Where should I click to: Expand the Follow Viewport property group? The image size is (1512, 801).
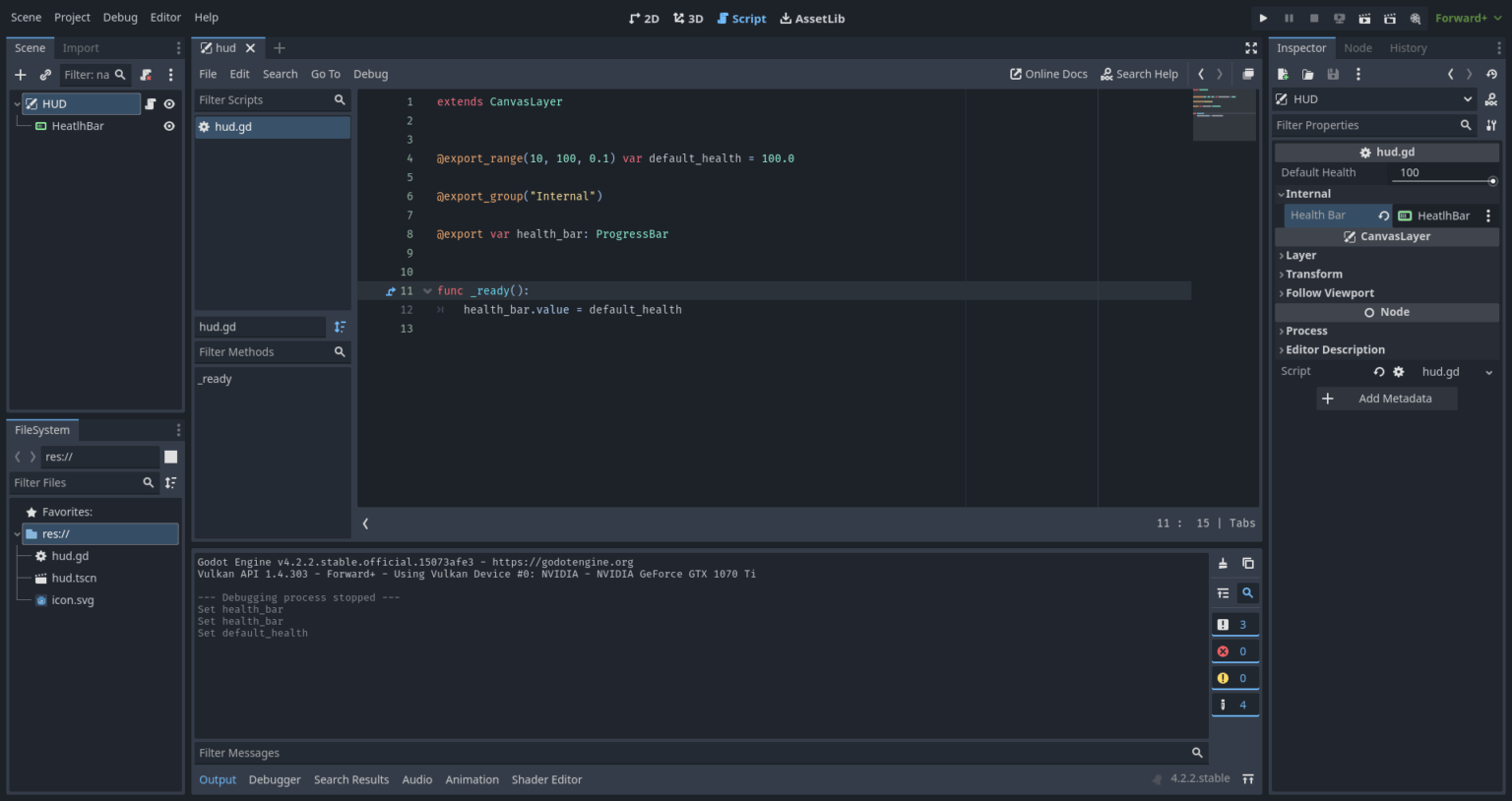tap(1329, 293)
